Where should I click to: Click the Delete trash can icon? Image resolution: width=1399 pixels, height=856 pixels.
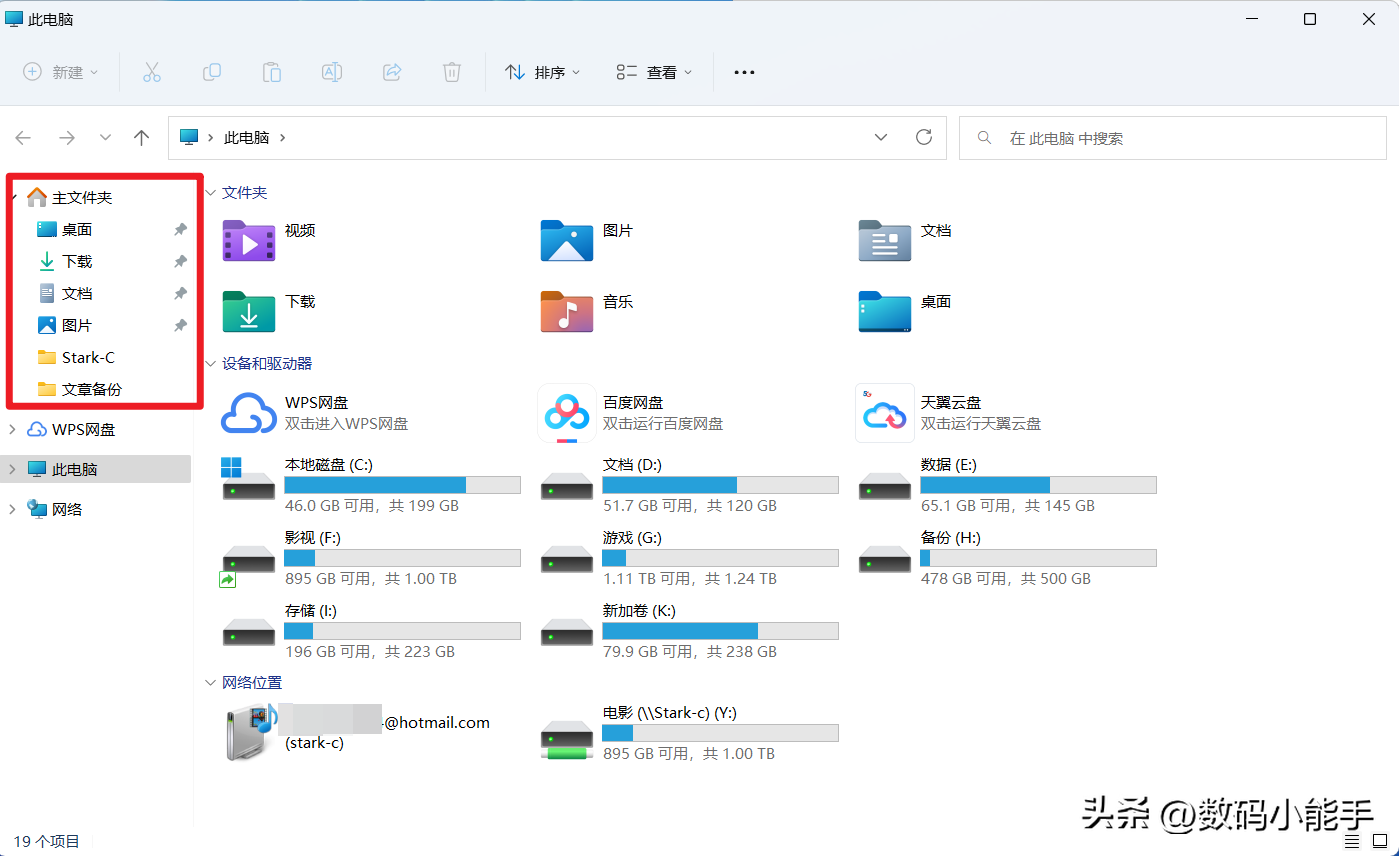click(452, 72)
